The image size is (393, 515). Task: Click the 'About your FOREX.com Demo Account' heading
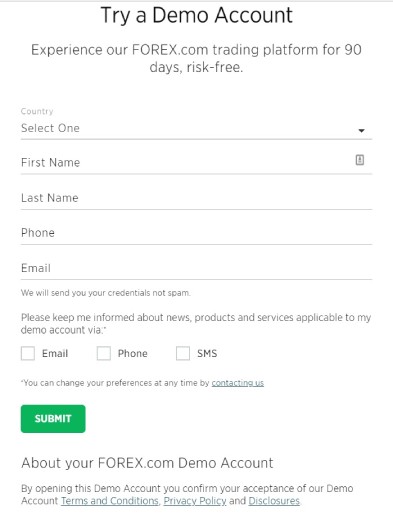(147, 463)
